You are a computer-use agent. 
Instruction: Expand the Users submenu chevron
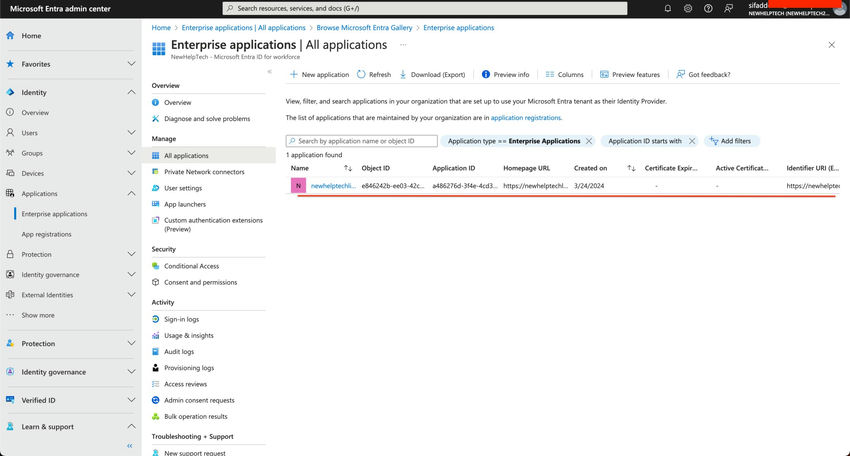(131, 132)
